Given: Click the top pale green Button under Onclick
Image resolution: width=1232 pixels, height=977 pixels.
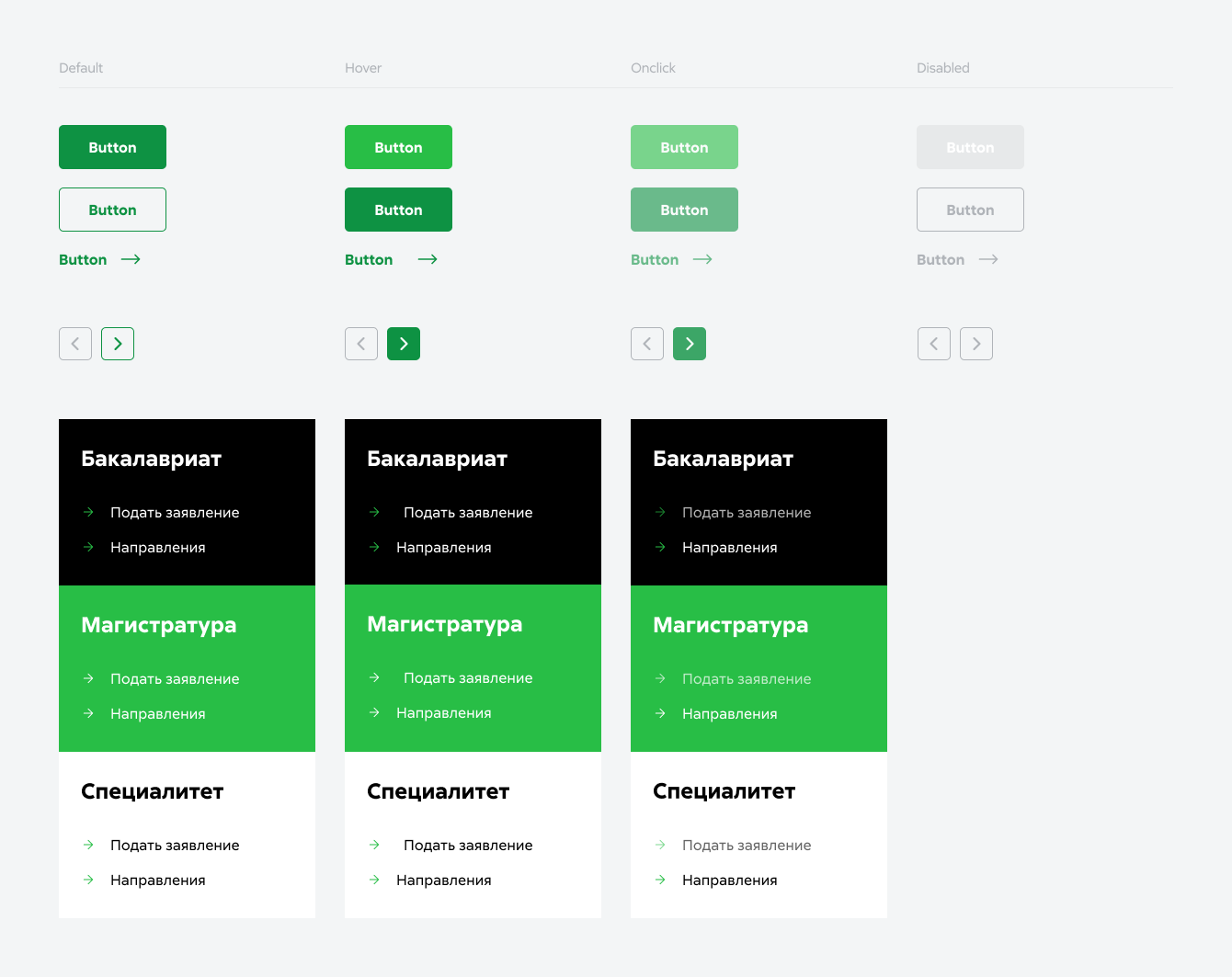Looking at the screenshot, I should [684, 147].
